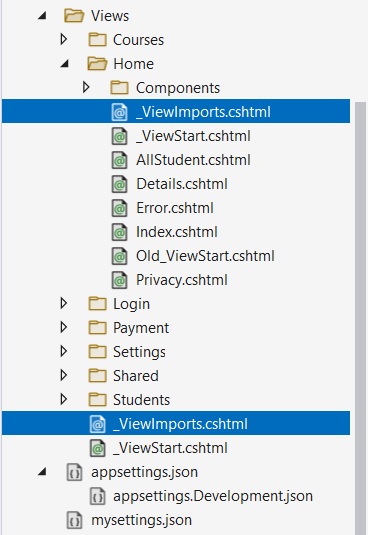Collapse the Views folder arrow
The width and height of the screenshot is (368, 535).
click(42, 16)
